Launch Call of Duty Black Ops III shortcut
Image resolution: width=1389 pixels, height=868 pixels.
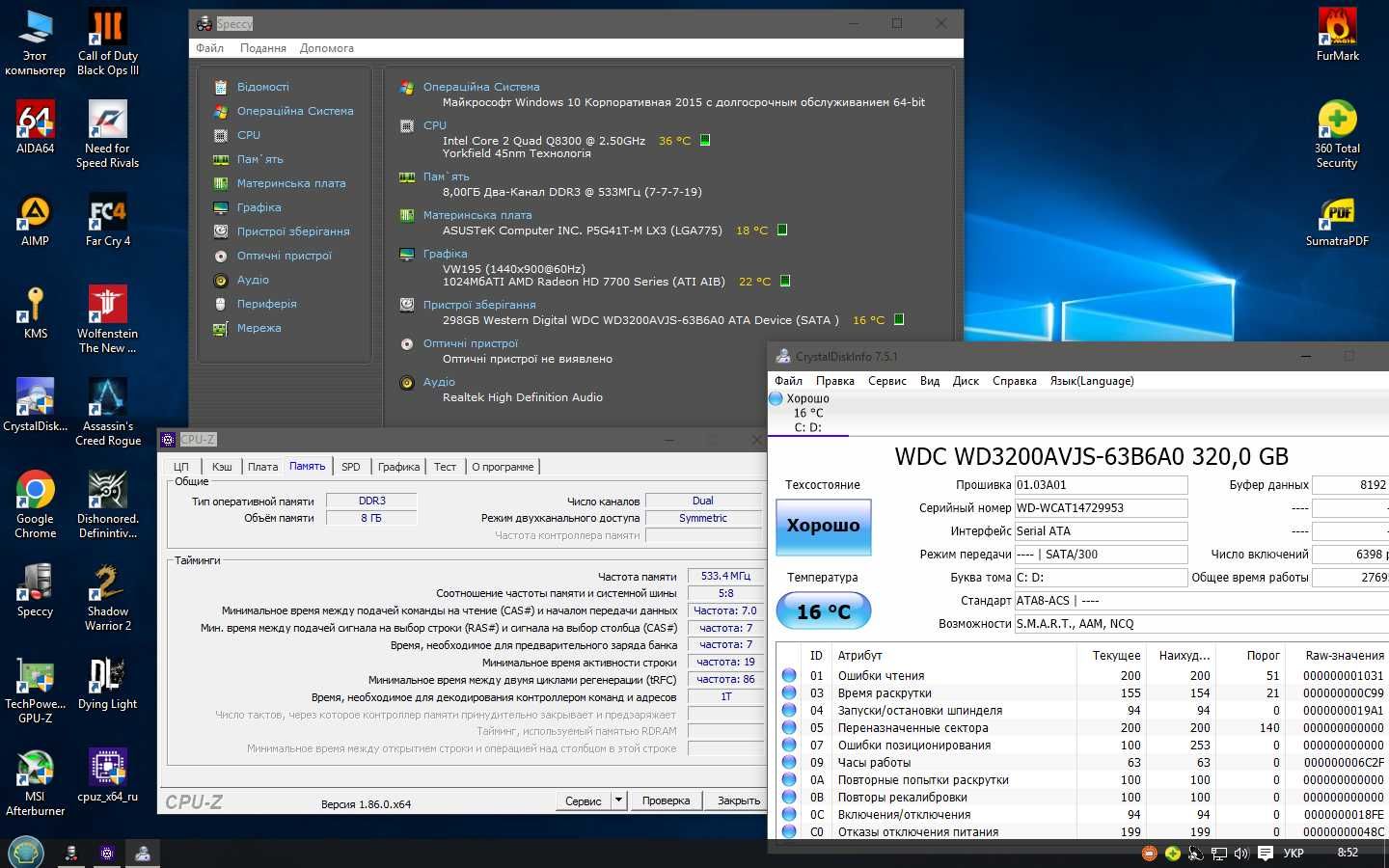(107, 41)
